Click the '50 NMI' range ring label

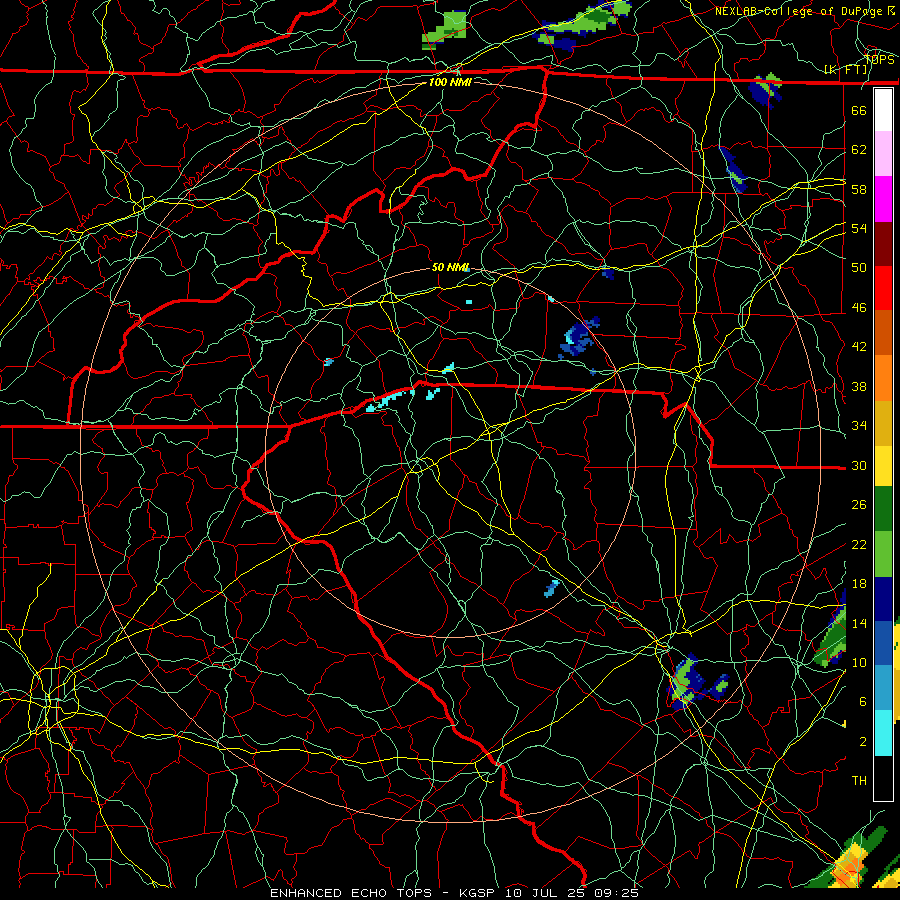[450, 267]
